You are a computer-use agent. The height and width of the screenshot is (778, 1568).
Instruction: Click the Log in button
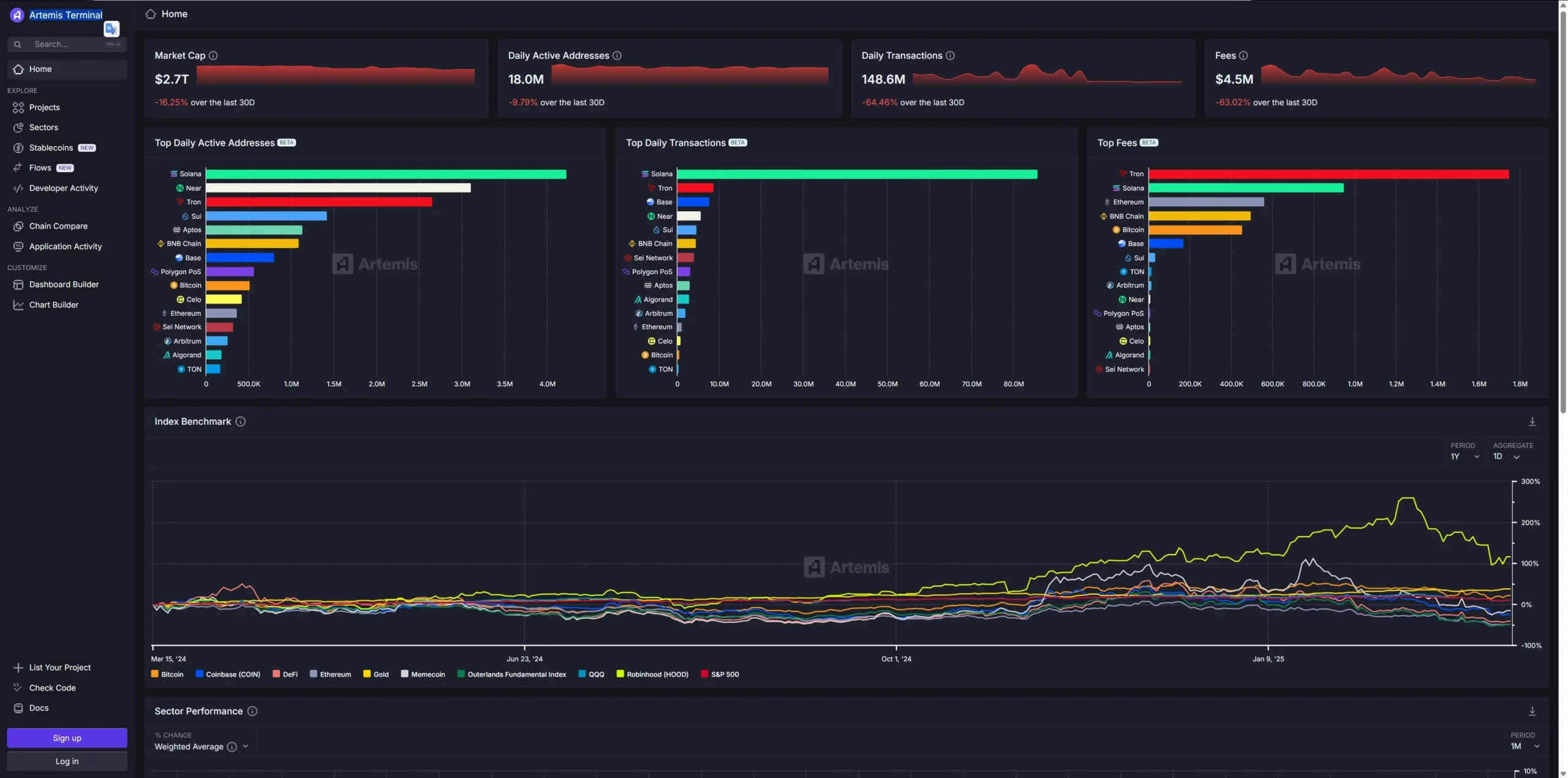(x=67, y=761)
